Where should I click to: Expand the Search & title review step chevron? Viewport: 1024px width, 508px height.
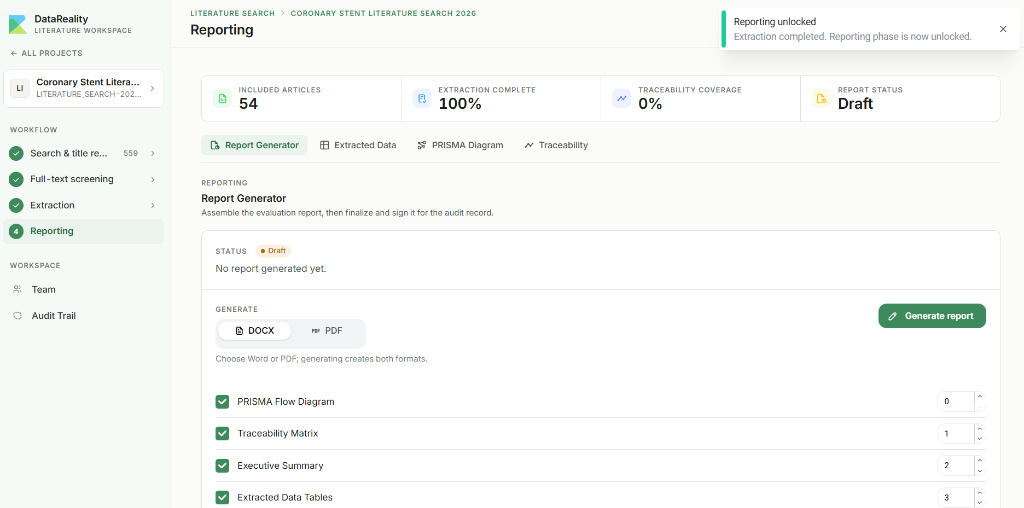coord(152,153)
